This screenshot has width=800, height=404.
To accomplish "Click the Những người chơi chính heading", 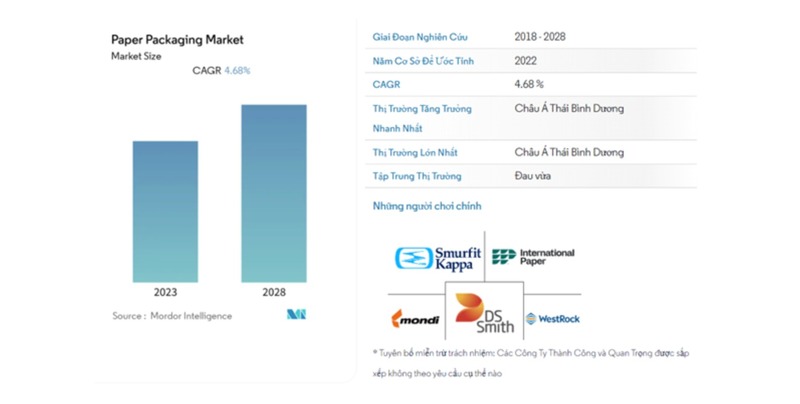I will pos(413,206).
